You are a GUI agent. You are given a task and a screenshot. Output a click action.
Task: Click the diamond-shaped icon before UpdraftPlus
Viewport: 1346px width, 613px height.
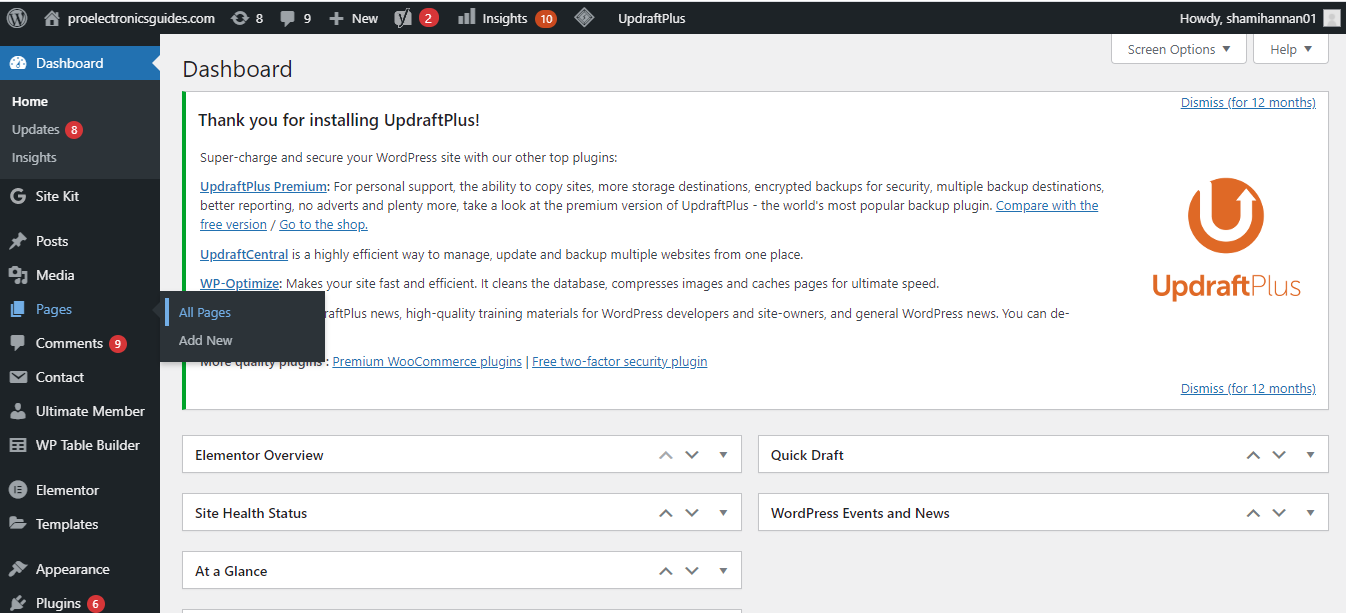pyautogui.click(x=585, y=18)
